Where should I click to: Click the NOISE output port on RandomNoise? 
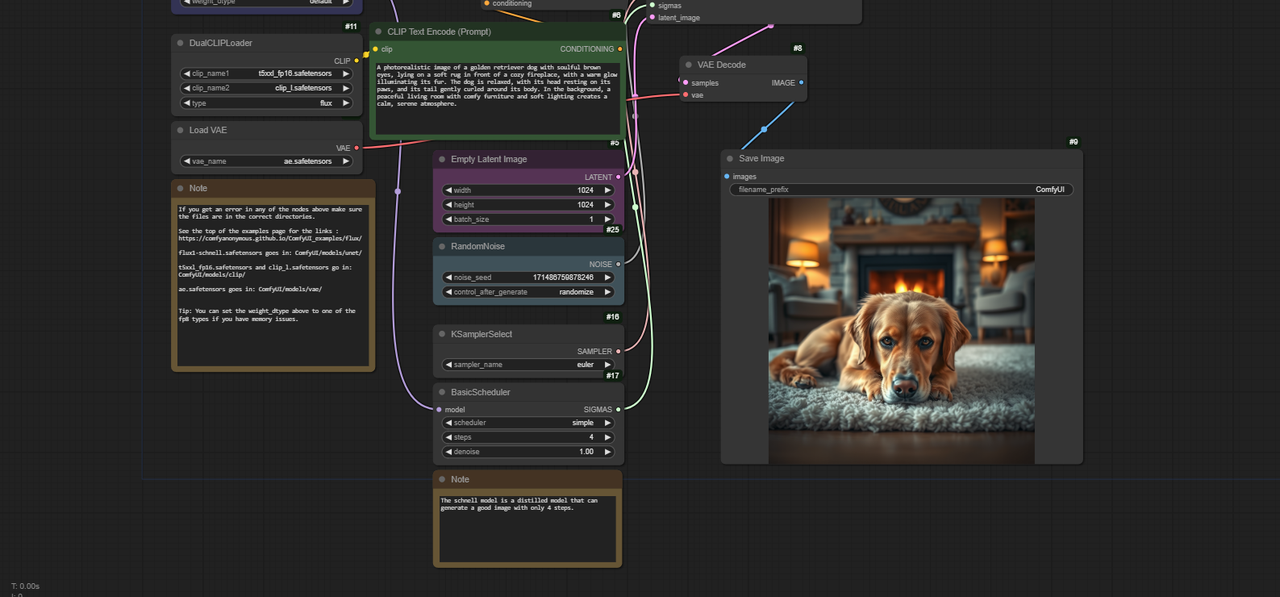point(618,264)
